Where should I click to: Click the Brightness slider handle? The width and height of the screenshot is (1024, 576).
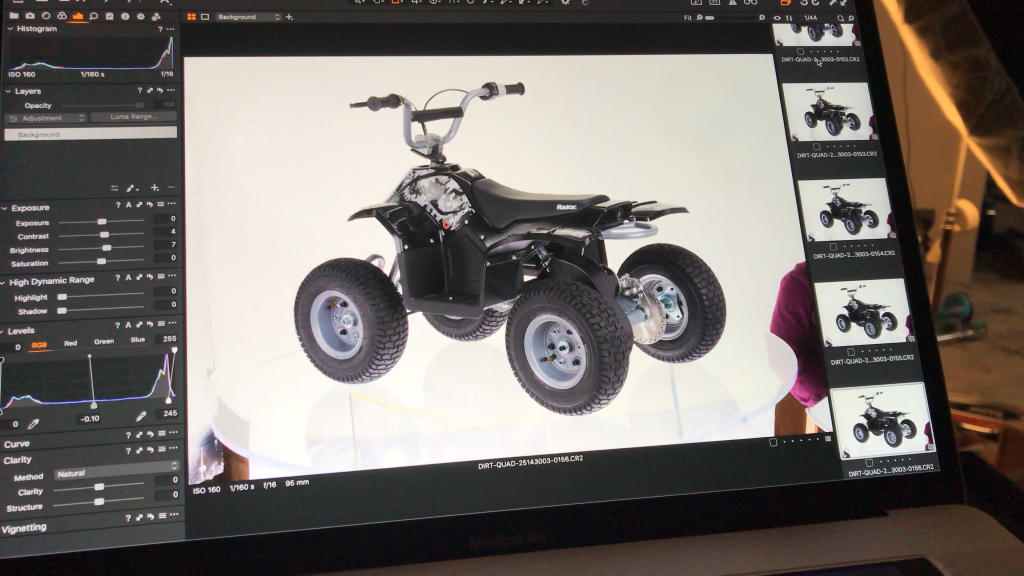104,247
